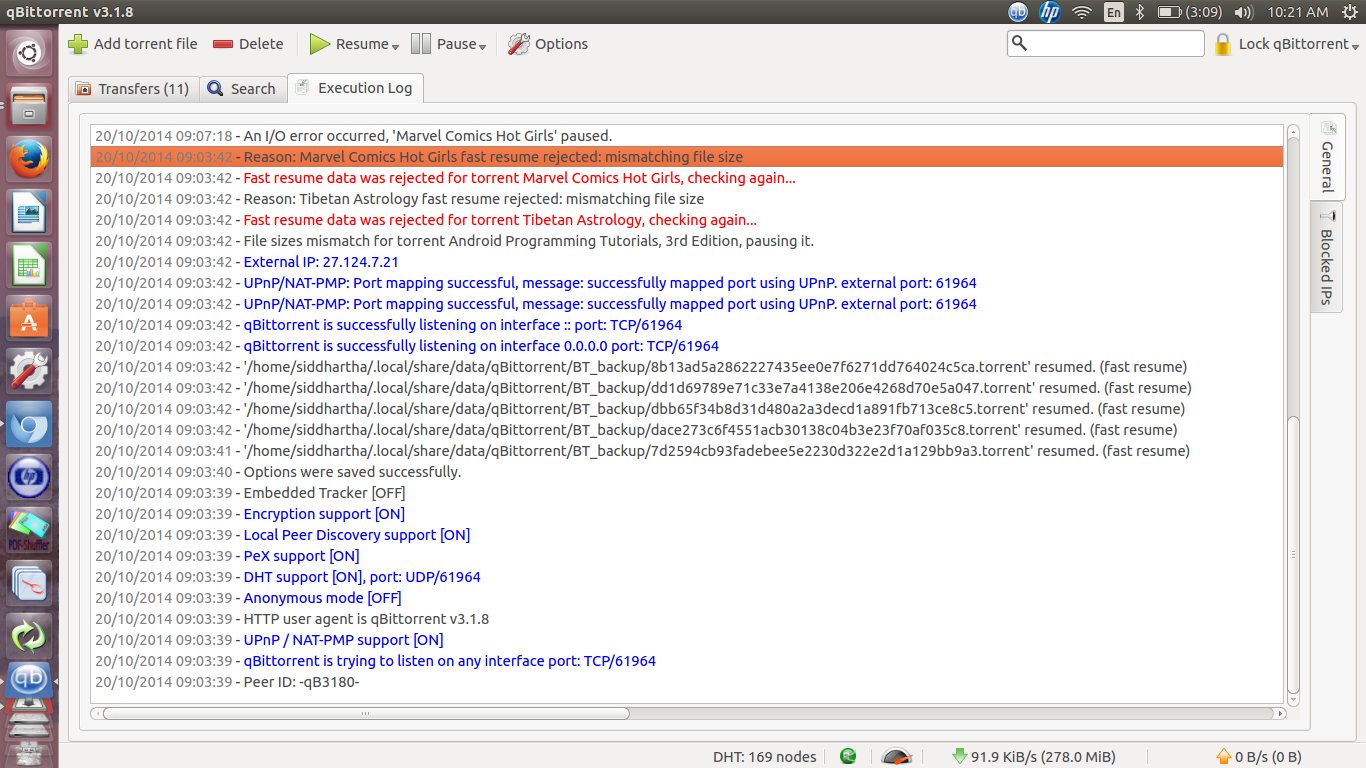Expand the Pause dropdown arrow
1366x768 pixels.
(x=482, y=46)
